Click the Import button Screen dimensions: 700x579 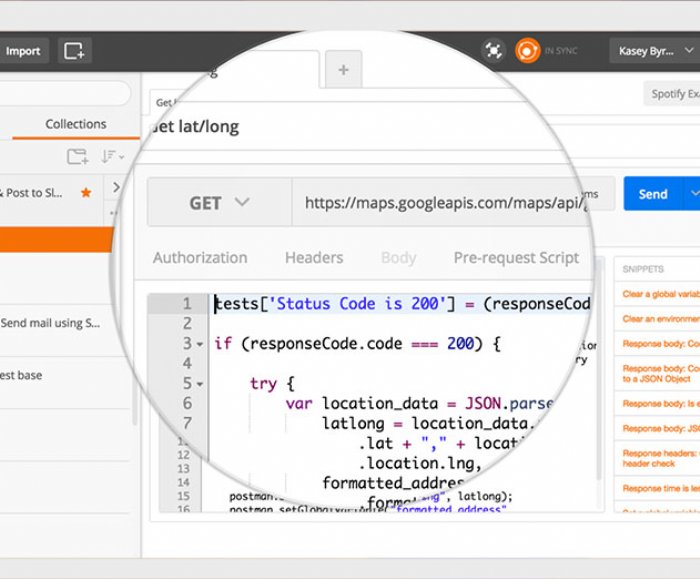click(23, 50)
